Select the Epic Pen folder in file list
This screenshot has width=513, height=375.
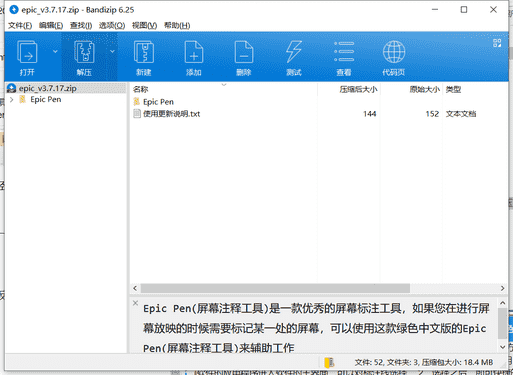coord(158,102)
